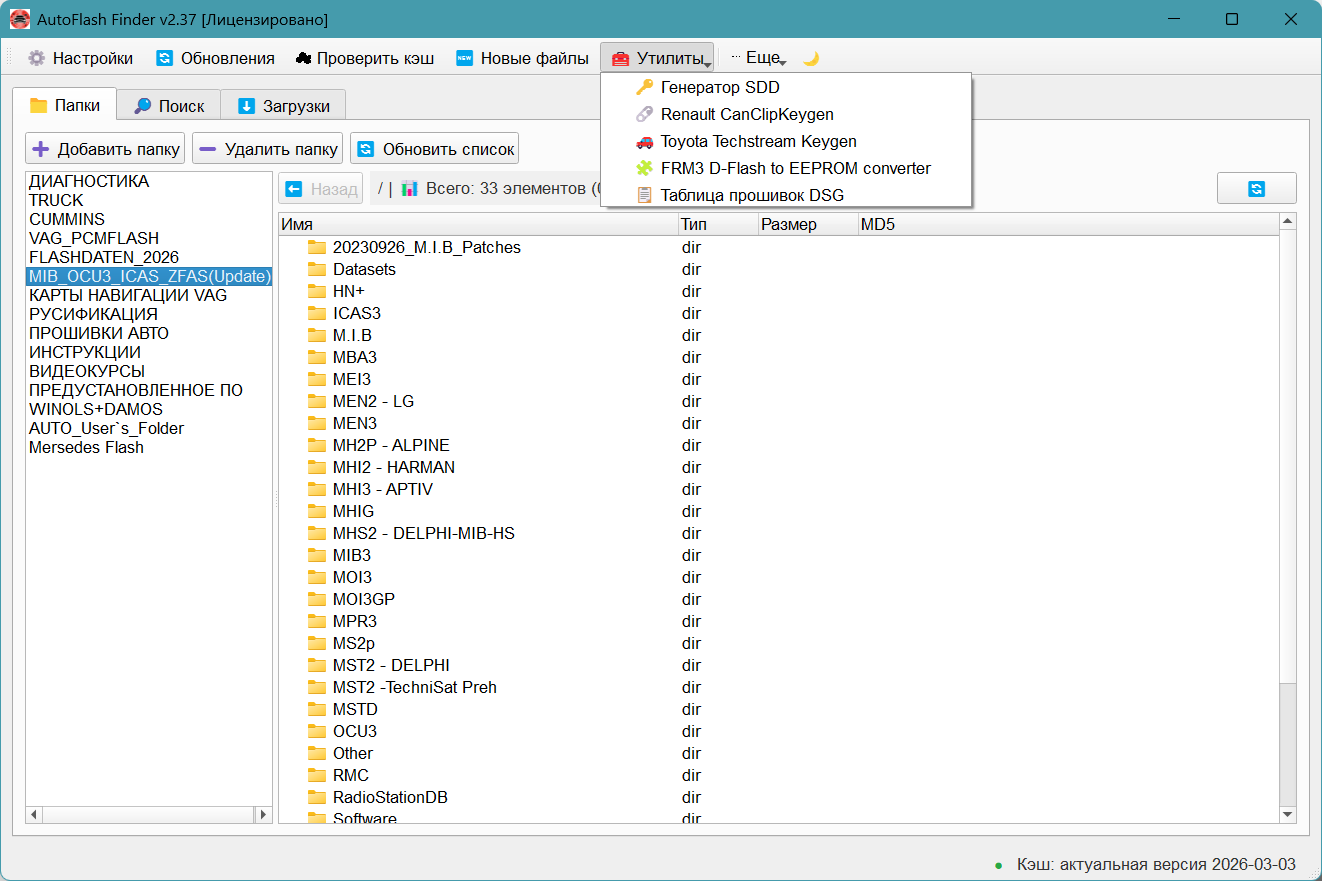Click the refresh icon button above file list

click(1256, 188)
